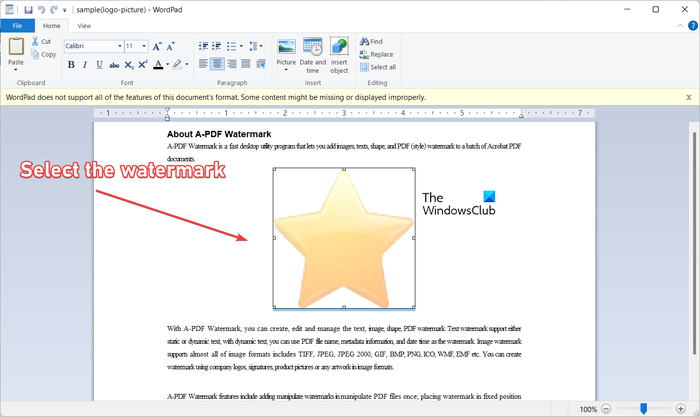Switch to the View tab
The width and height of the screenshot is (700, 417).
(x=84, y=26)
